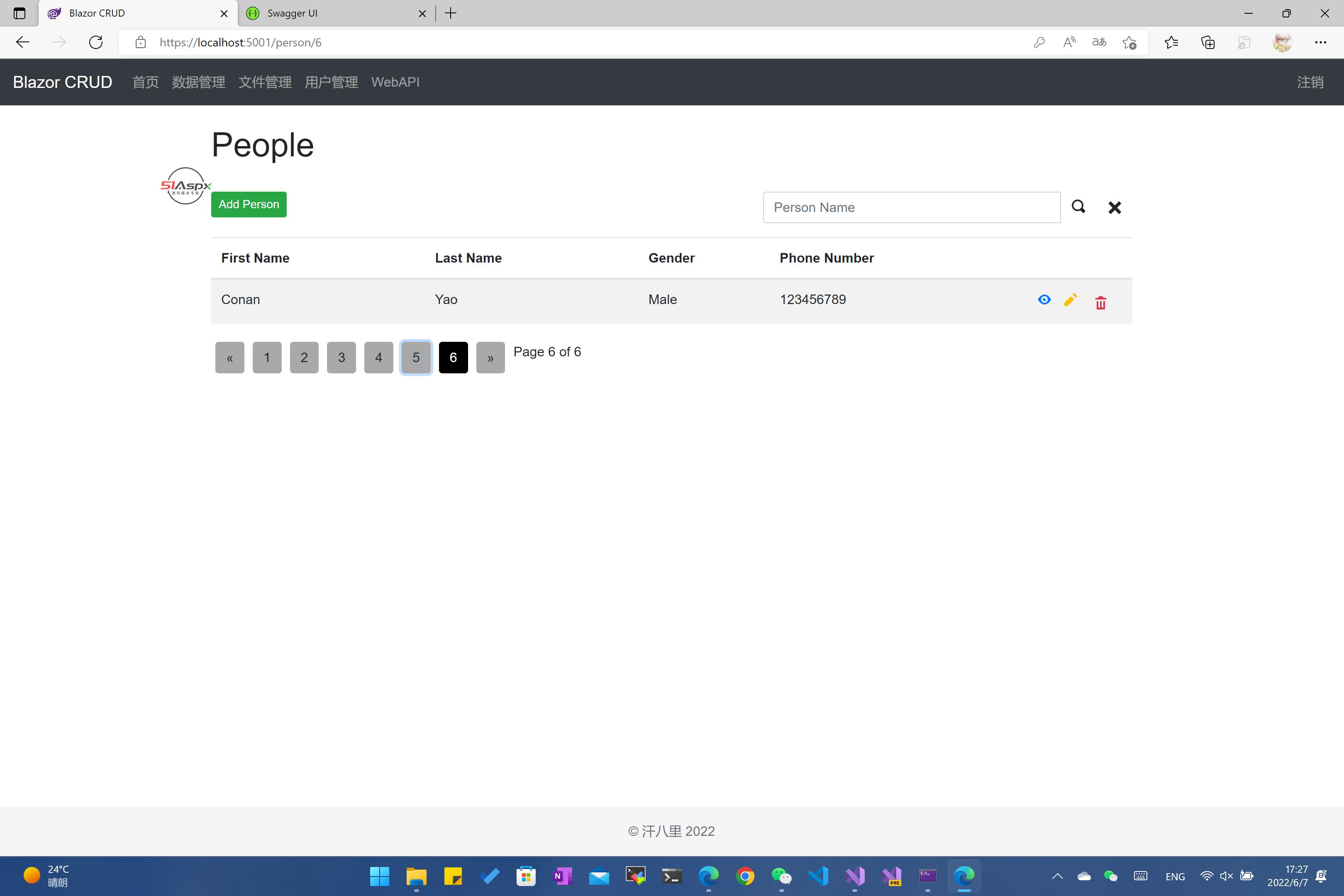Image resolution: width=1344 pixels, height=896 pixels.
Task: Go to pagination page 1
Action: (x=267, y=358)
